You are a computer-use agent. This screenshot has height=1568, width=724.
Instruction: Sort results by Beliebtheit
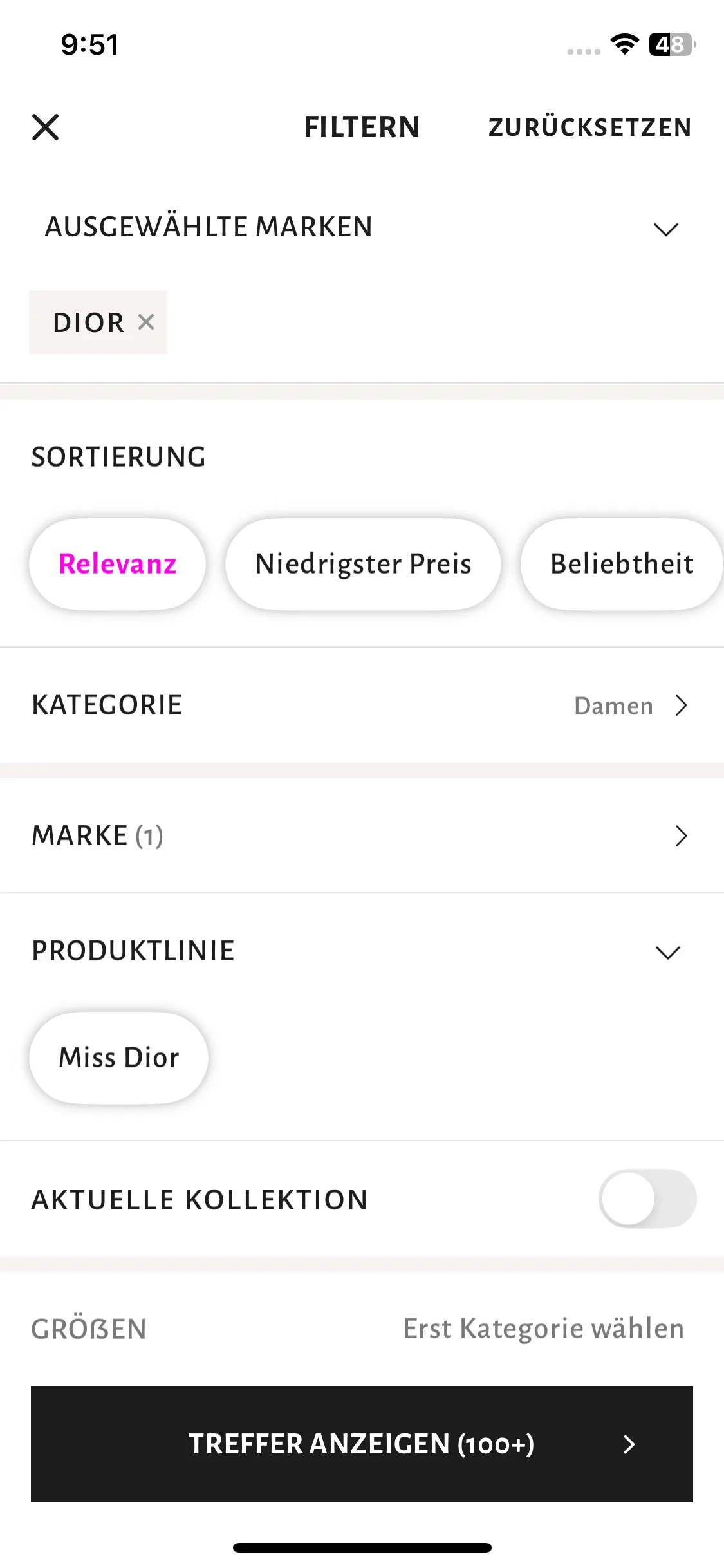coord(622,564)
